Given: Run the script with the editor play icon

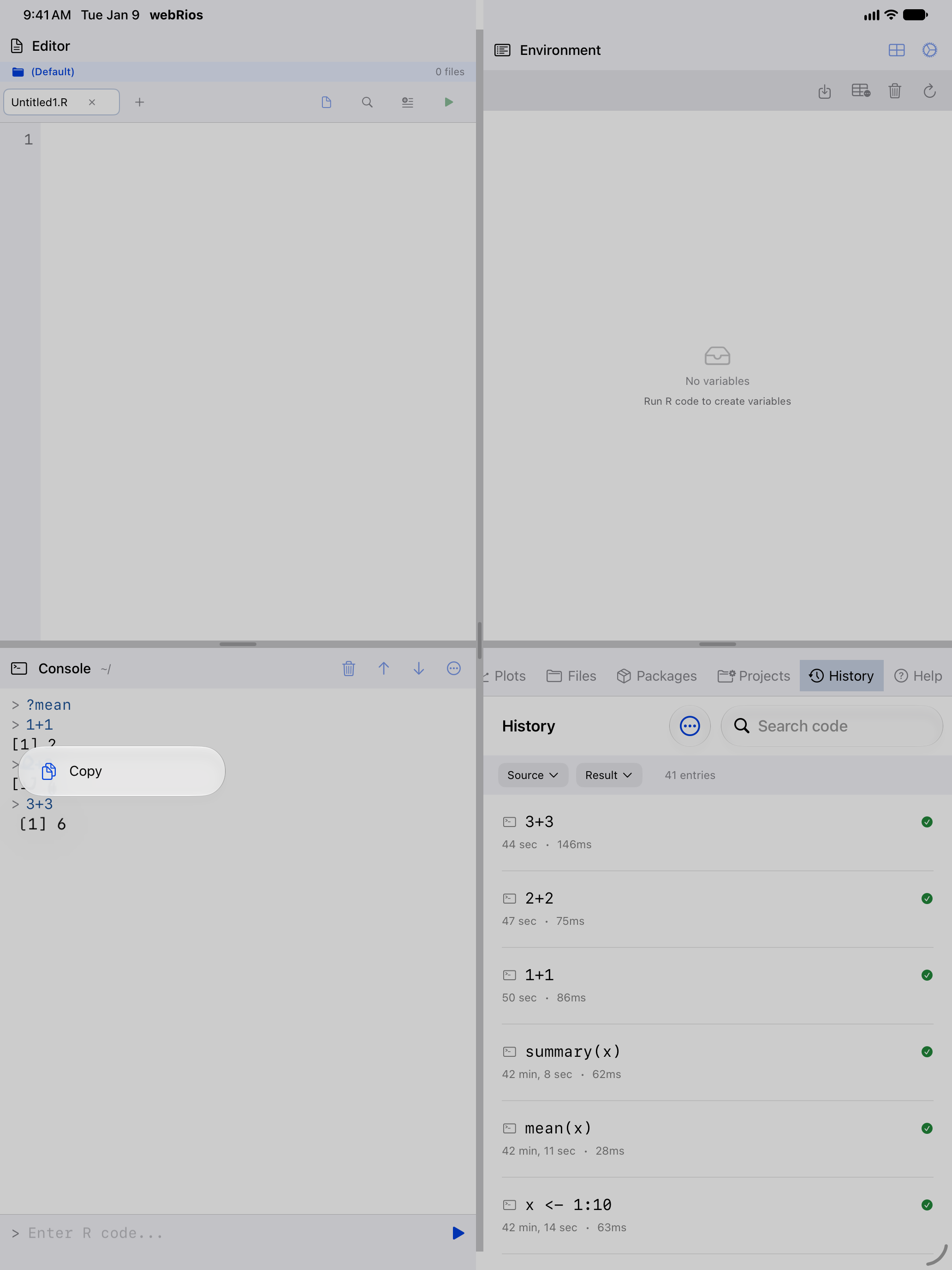Looking at the screenshot, I should (x=449, y=102).
